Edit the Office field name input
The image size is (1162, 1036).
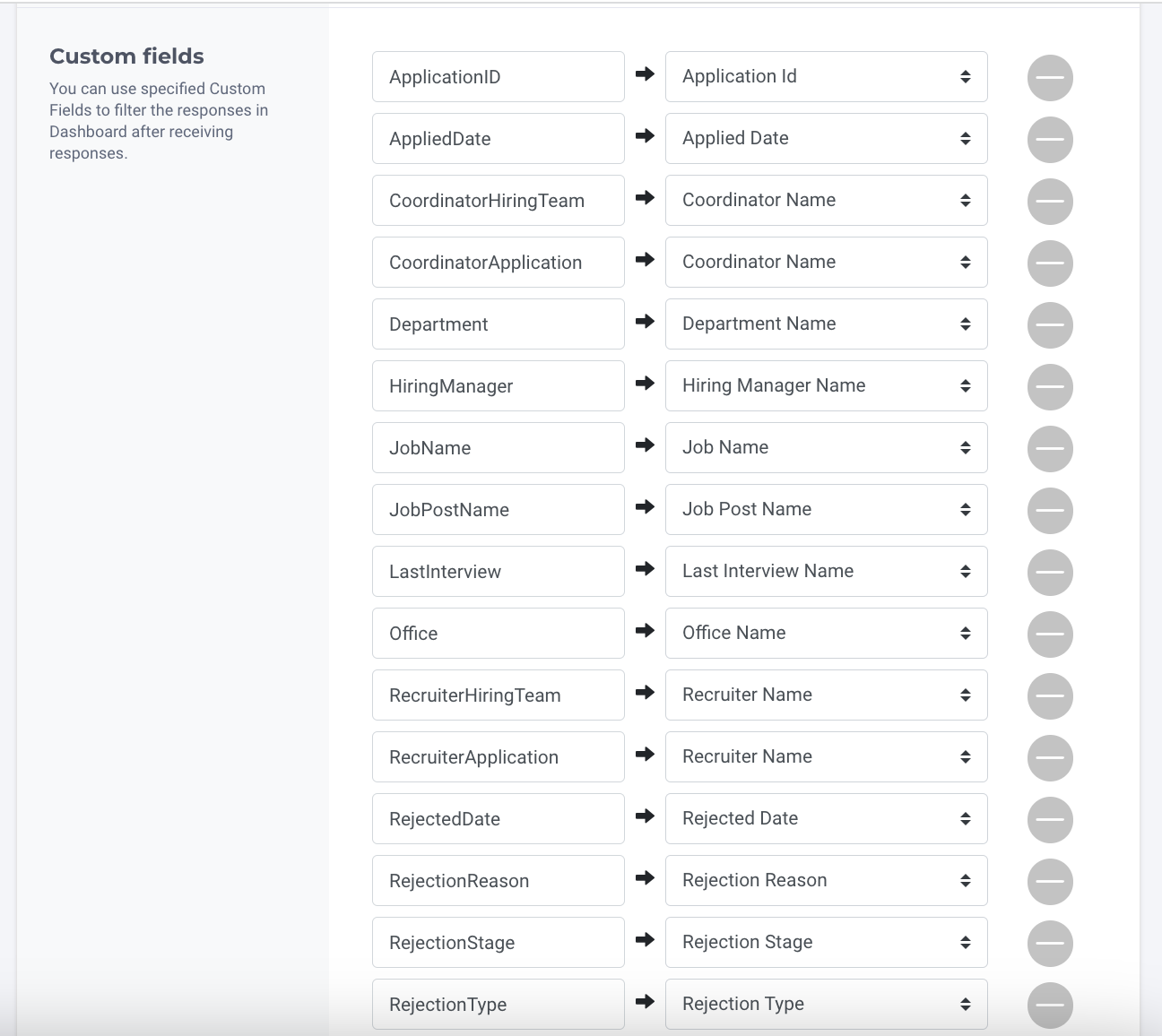(x=498, y=633)
